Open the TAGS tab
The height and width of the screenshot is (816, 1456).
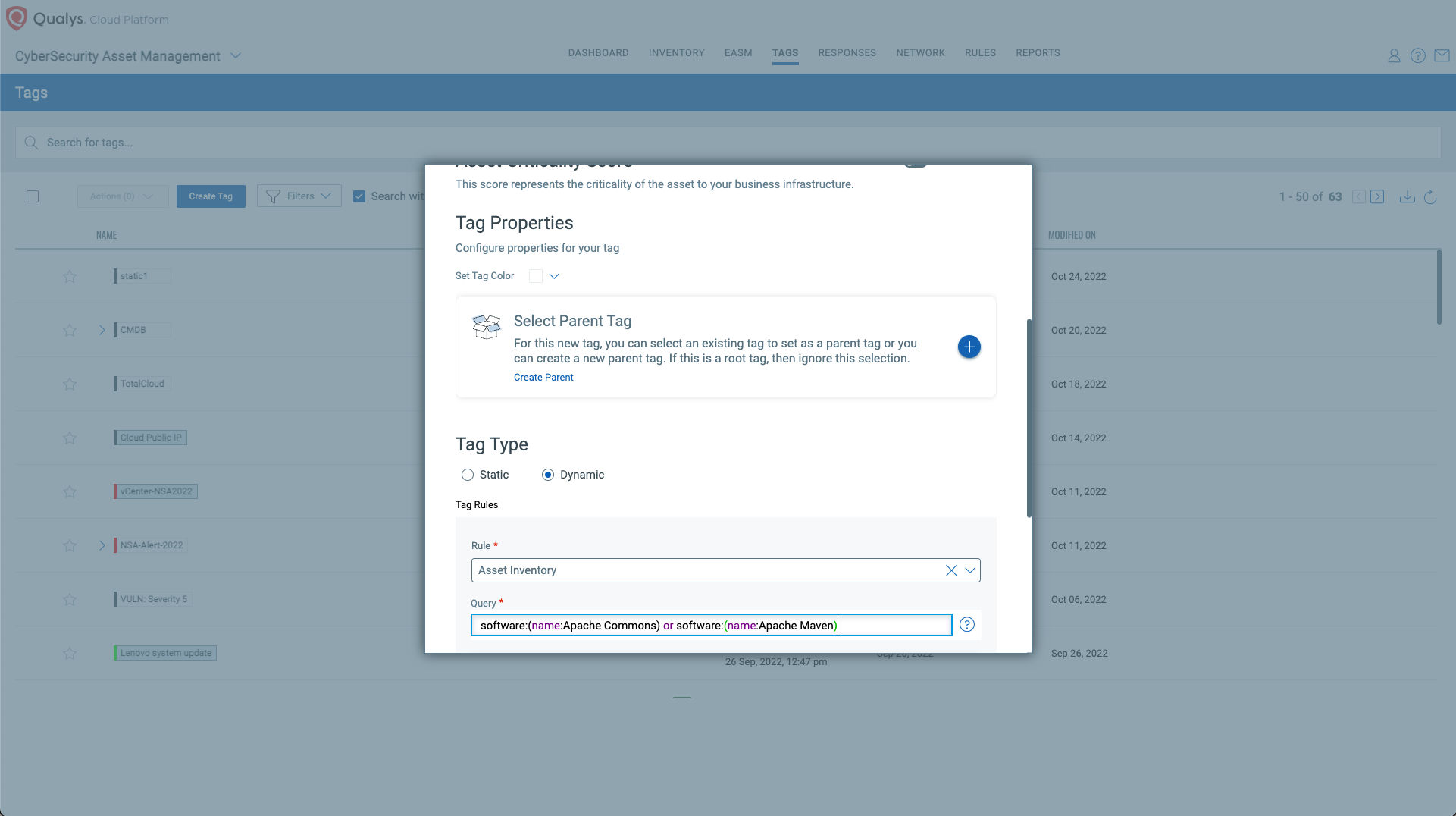[x=785, y=53]
